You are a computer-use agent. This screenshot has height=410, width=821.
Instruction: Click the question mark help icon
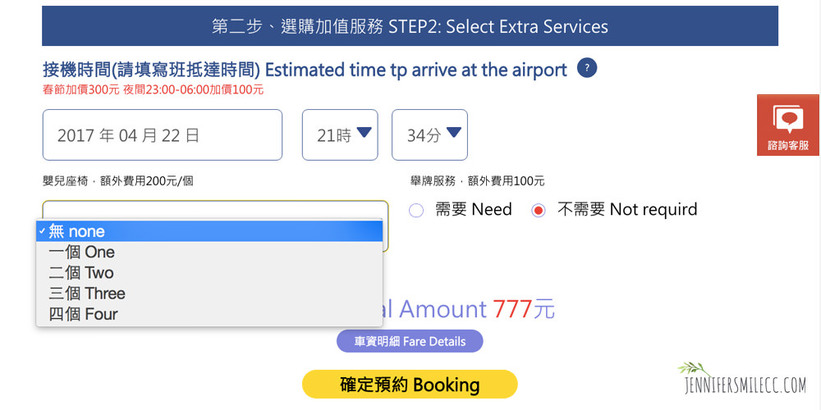pyautogui.click(x=588, y=69)
